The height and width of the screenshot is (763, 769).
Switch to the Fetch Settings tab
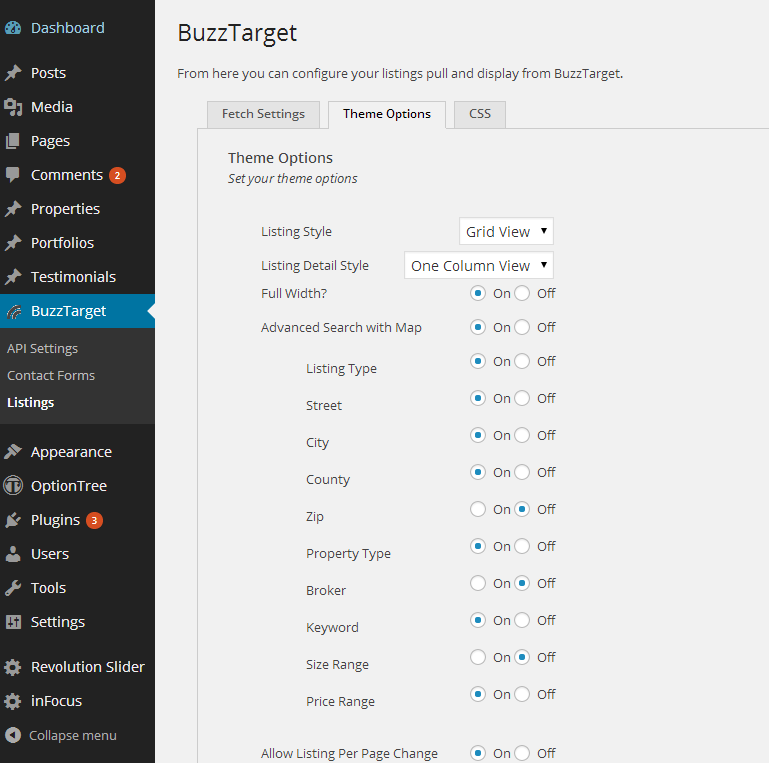point(263,114)
